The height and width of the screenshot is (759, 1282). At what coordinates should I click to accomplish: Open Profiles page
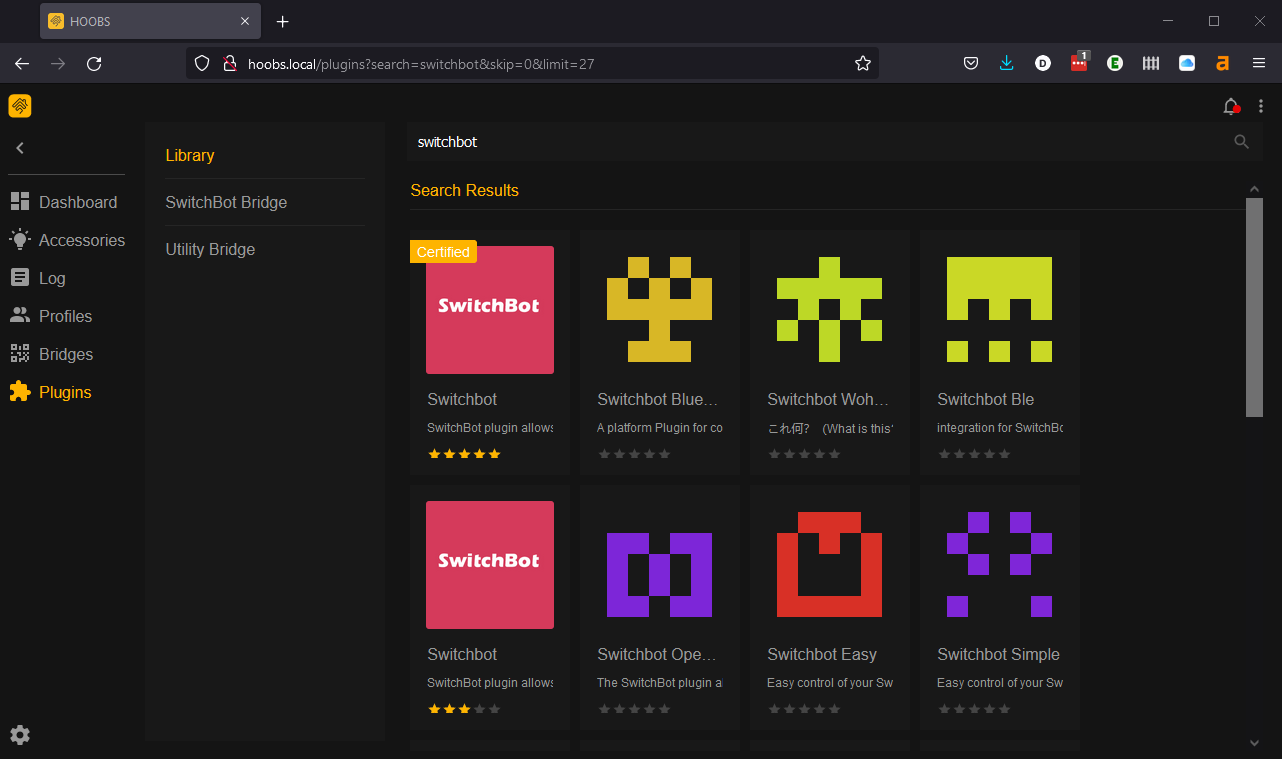(x=65, y=316)
